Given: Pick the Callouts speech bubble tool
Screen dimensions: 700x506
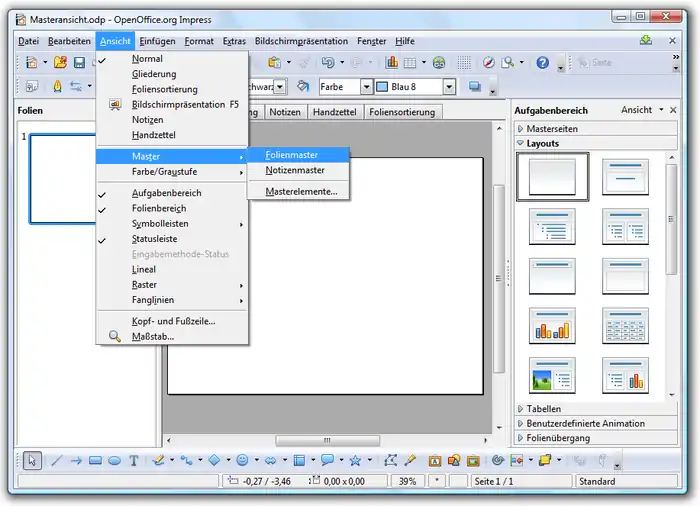Looking at the screenshot, I should click(x=327, y=460).
